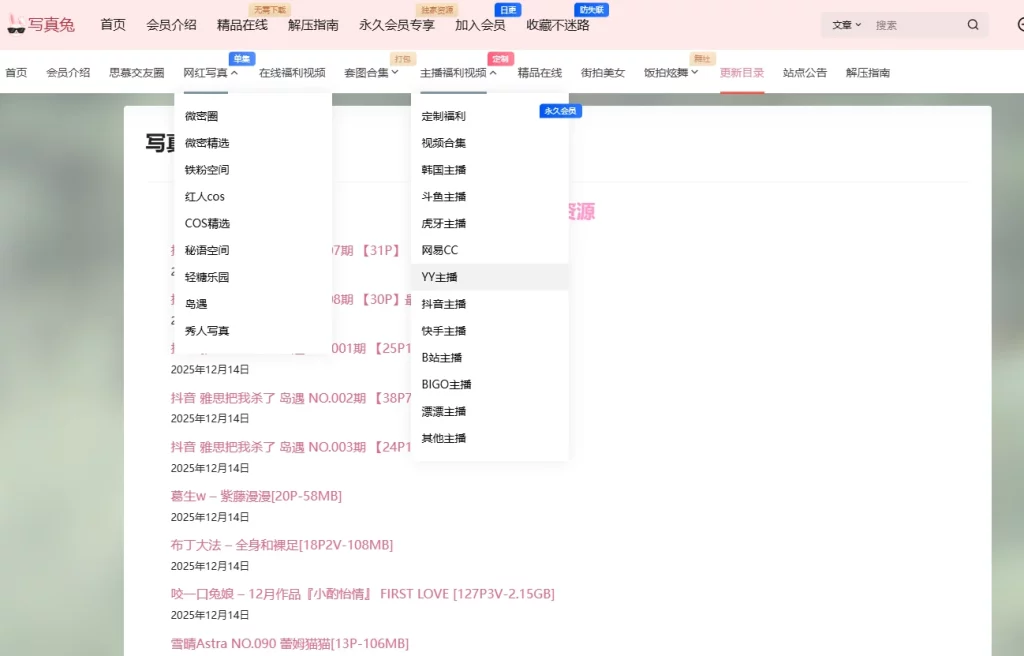The width and height of the screenshot is (1024, 656).
Task: Focus the 搜索 text input field
Action: pos(914,25)
